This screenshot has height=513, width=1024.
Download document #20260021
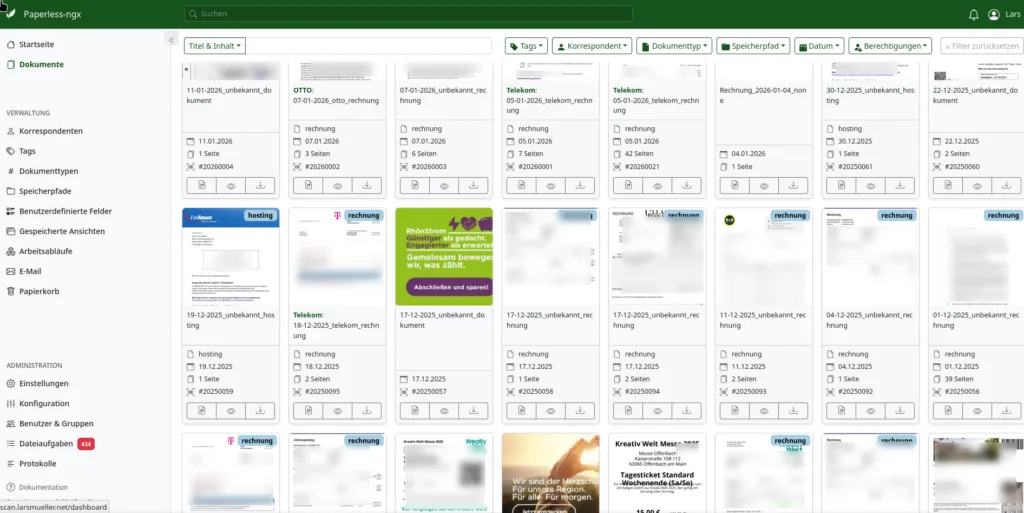[686, 185]
